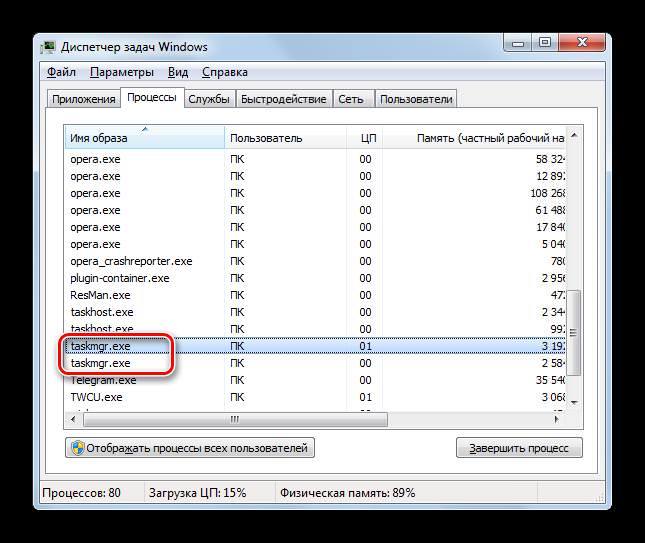Switch to the Службы tab
Screen dimensions: 645x543
(x=209, y=99)
